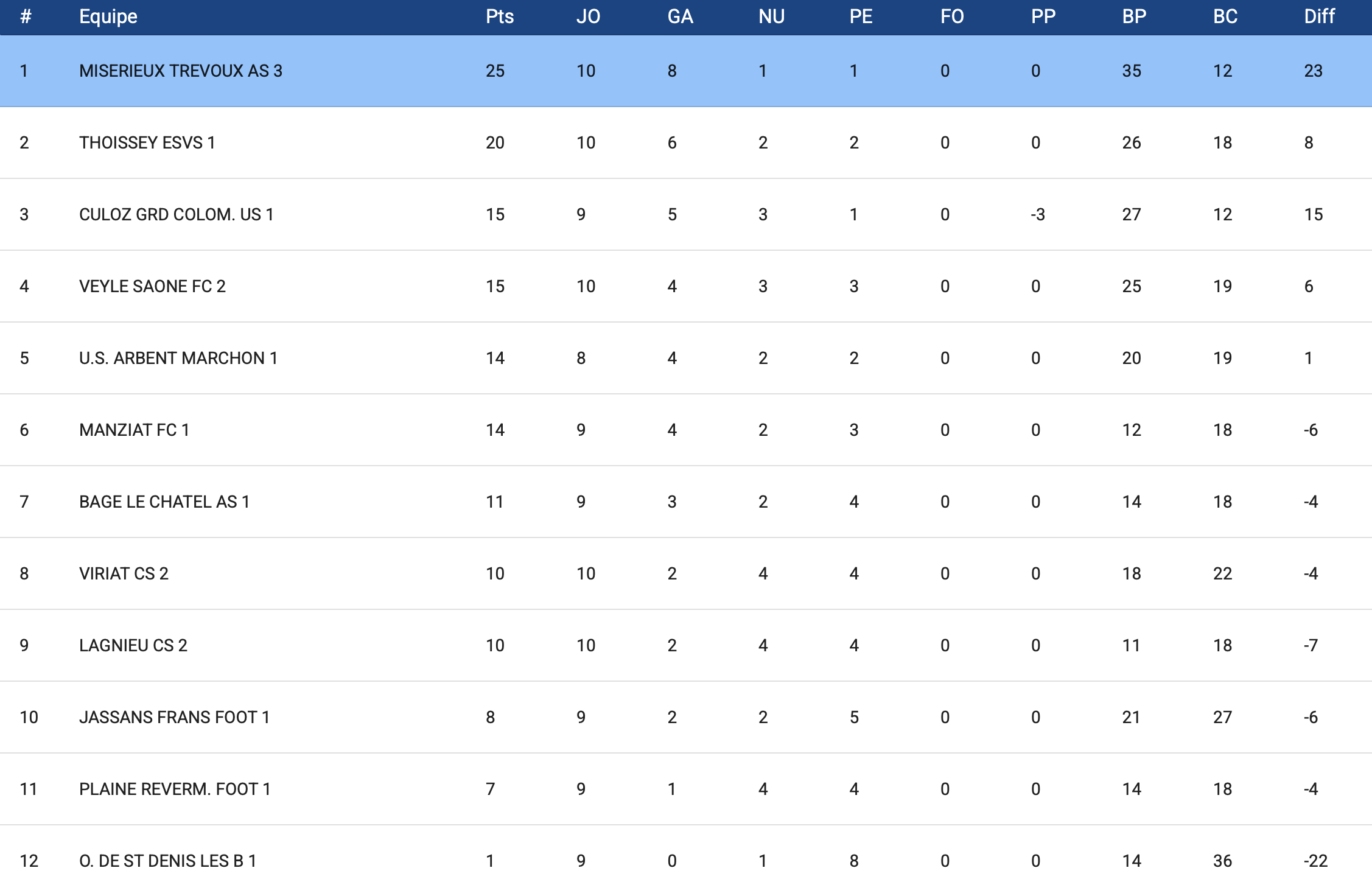
Task: Open JASSANS FRANS FOOT 1 row
Action: pos(175,718)
